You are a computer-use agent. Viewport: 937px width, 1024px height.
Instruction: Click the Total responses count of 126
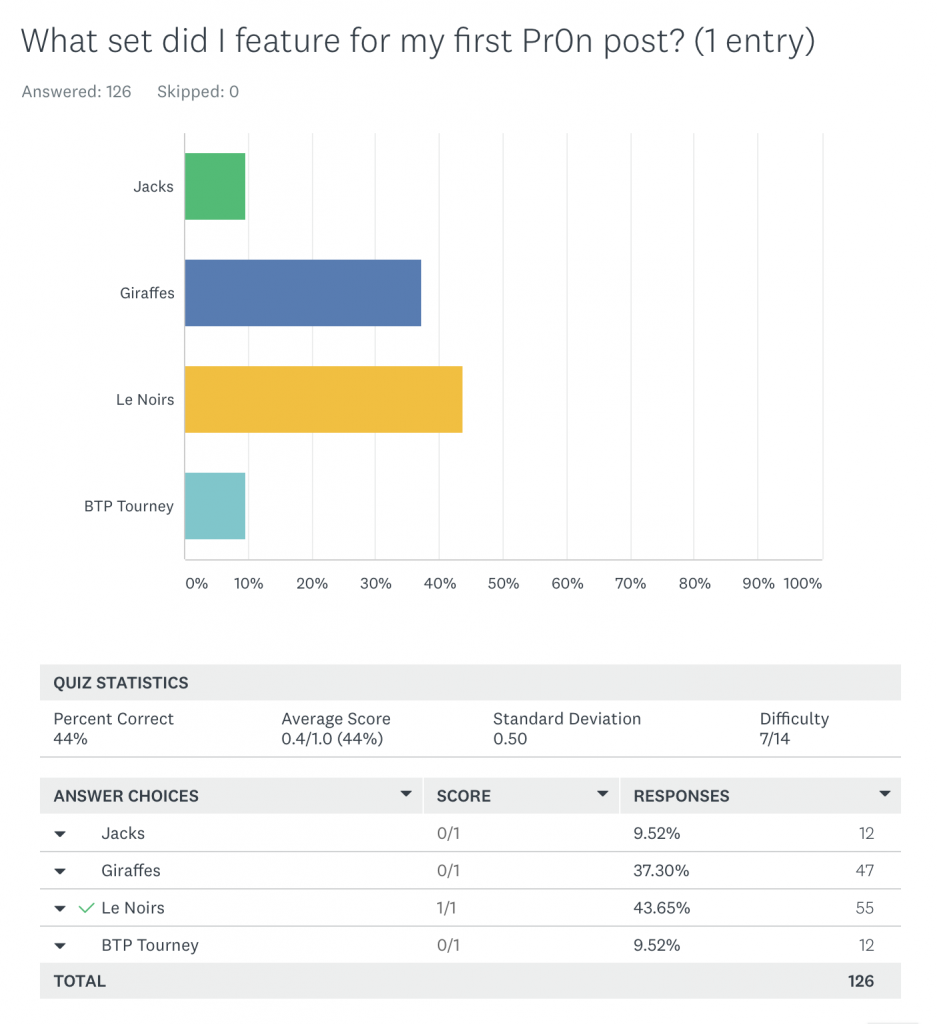[860, 981]
